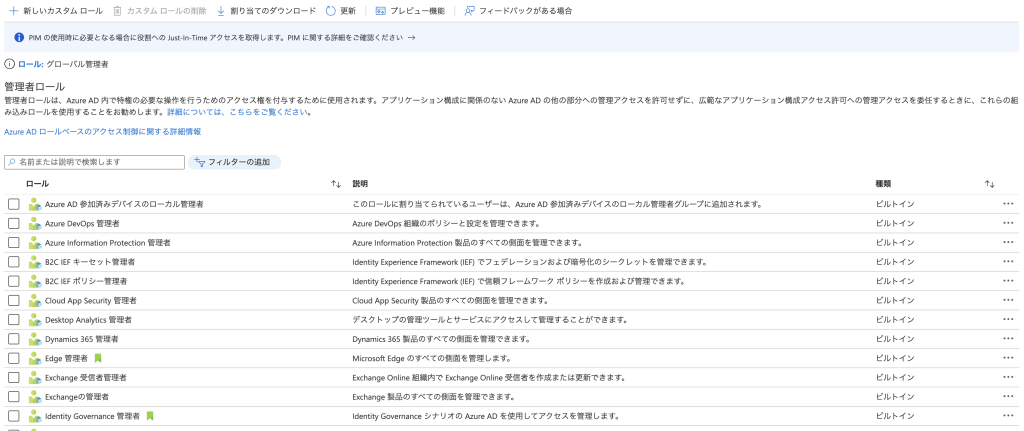Open Desktop Analytics 管理者 role
The image size is (1024, 431).
click(x=89, y=321)
